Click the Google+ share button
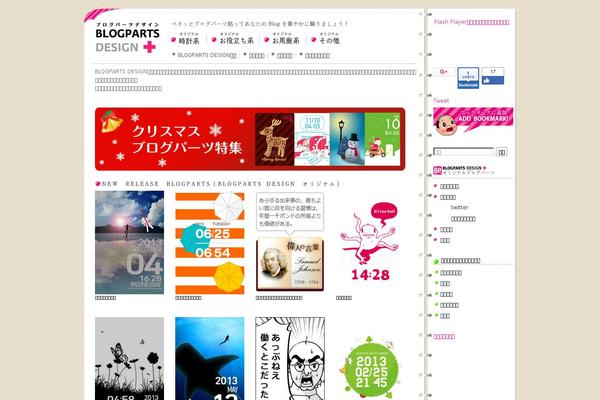 pyautogui.click(x=444, y=72)
